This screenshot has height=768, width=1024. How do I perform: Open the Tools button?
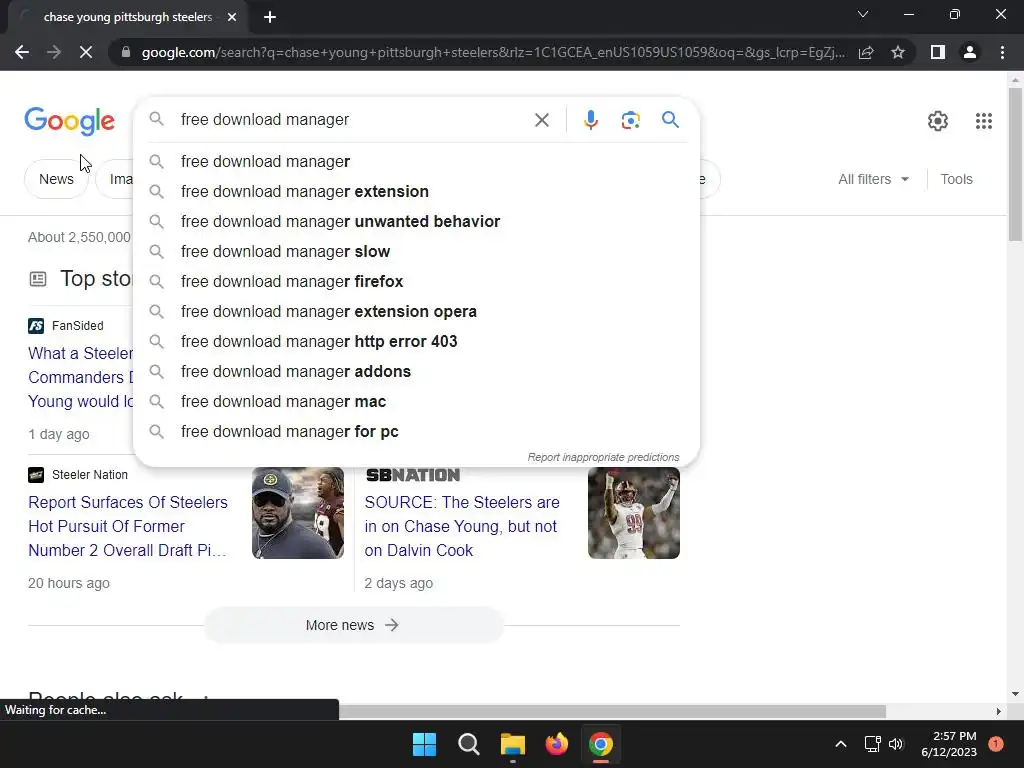[956, 179]
